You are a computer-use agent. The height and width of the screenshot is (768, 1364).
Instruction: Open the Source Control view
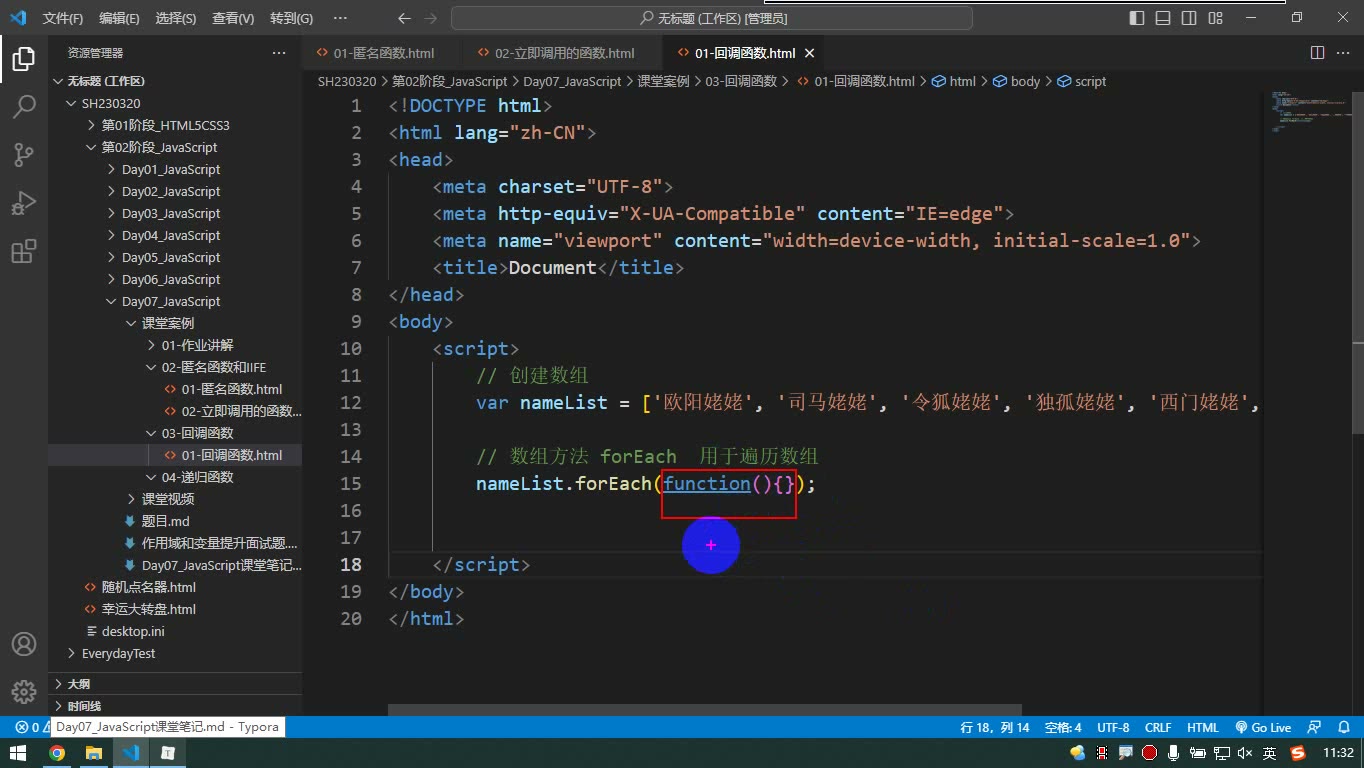[x=24, y=155]
